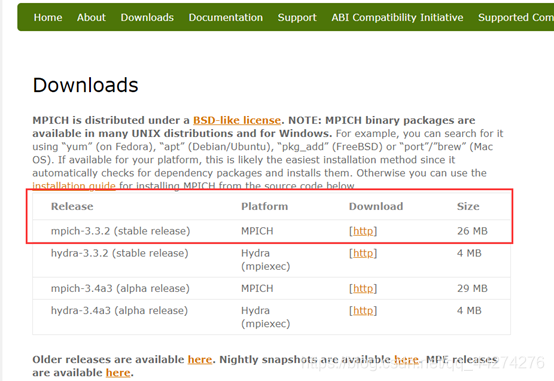The image size is (554, 381).
Task: Open the Downloads nav item
Action: pyautogui.click(x=147, y=17)
